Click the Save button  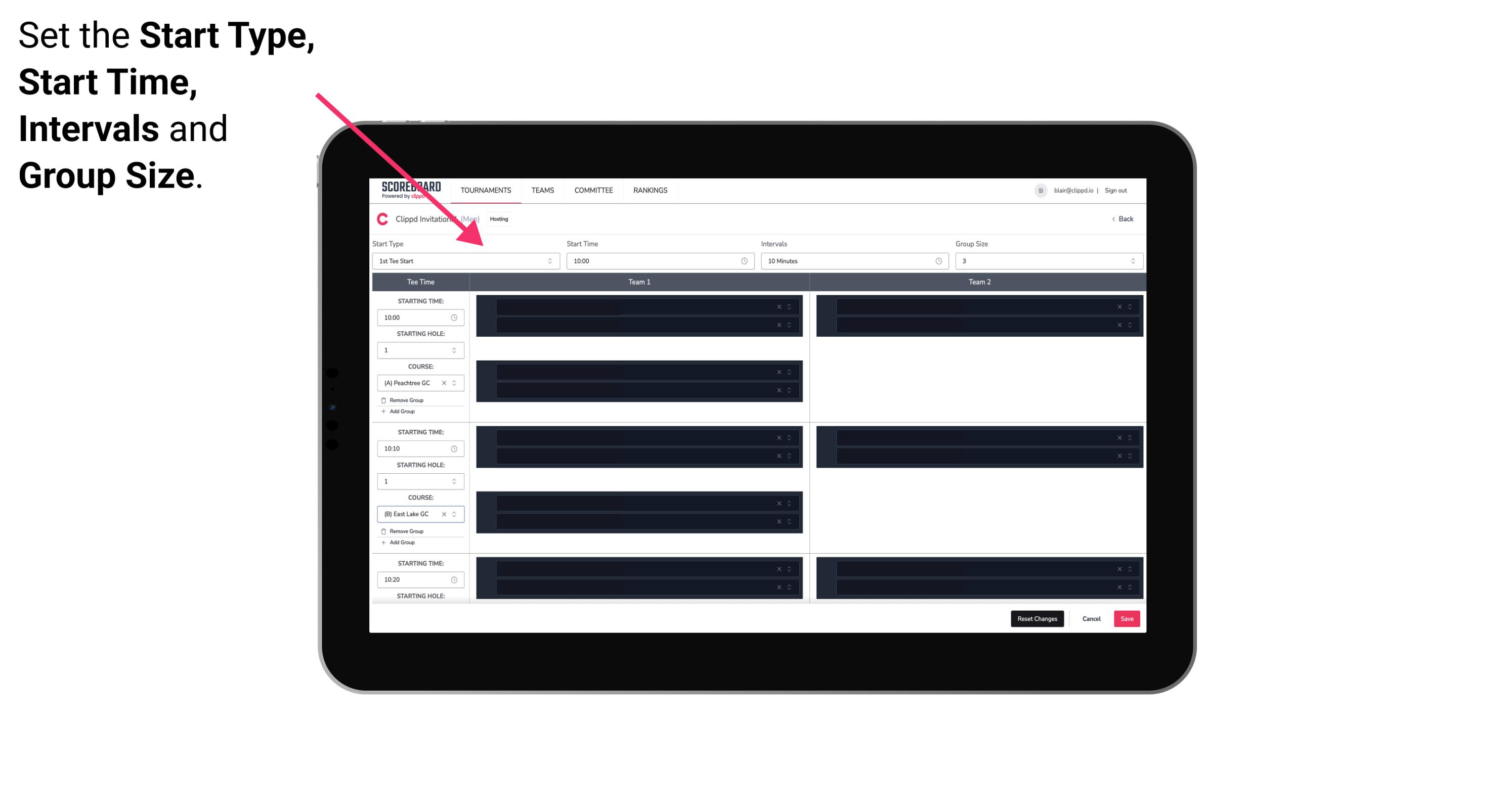(x=1127, y=618)
